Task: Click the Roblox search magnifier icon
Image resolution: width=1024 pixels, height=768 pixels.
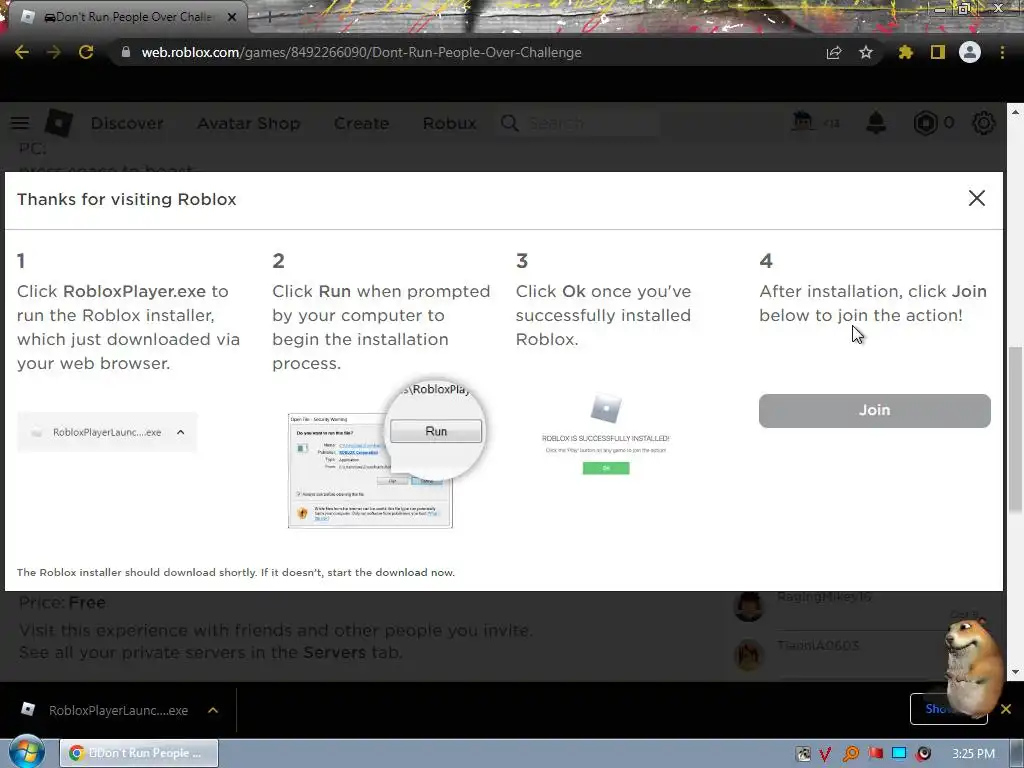Action: 509,123
